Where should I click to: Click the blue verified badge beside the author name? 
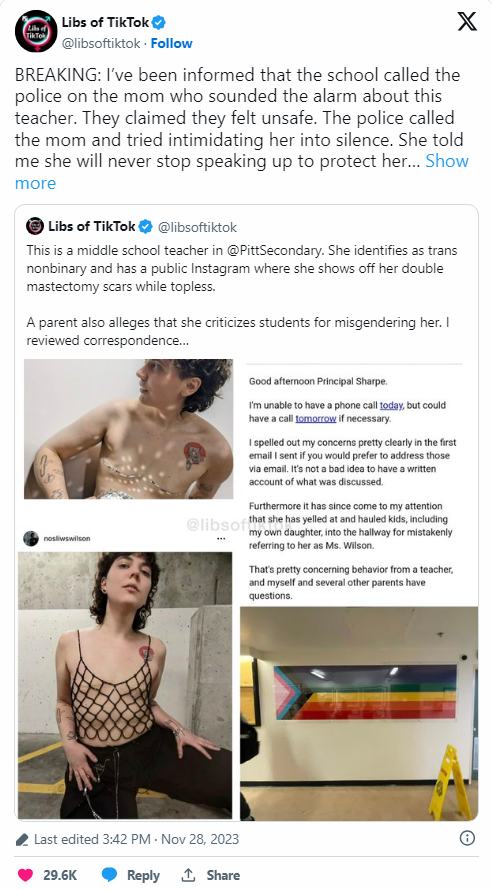coord(159,23)
